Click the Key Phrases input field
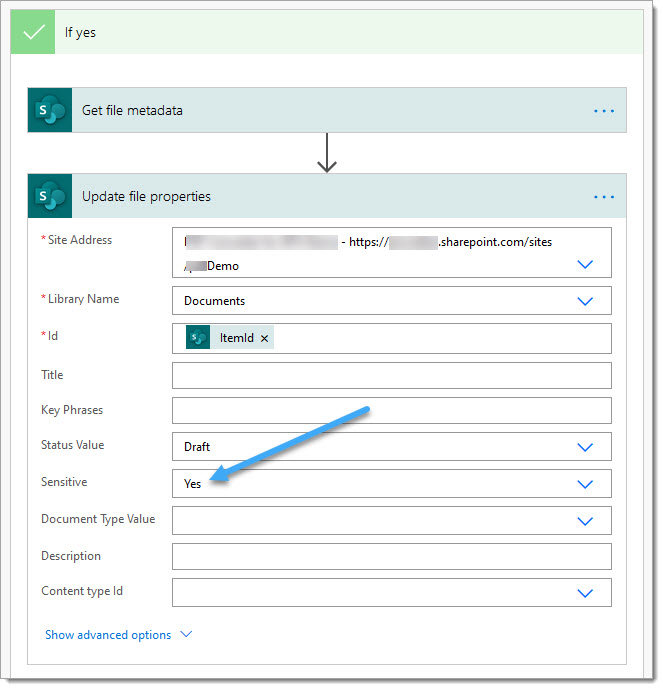663x689 pixels. point(391,411)
